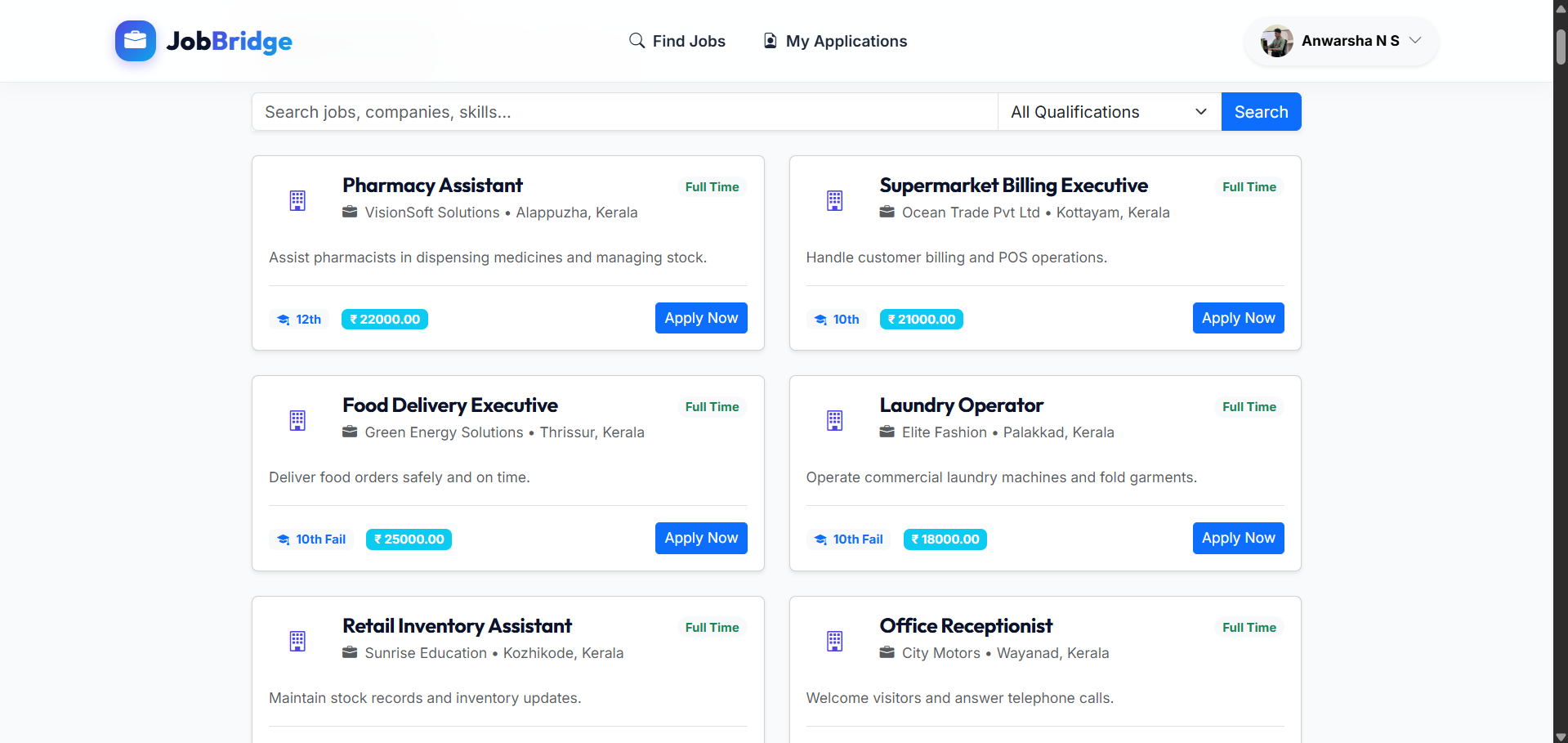Click the Sunrise Education • Kozhikode, Kerala text

(x=494, y=653)
